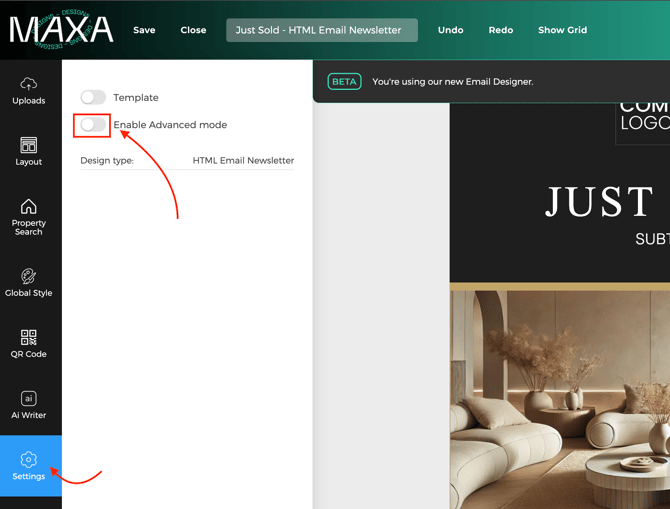Click Show Grid option

(562, 30)
